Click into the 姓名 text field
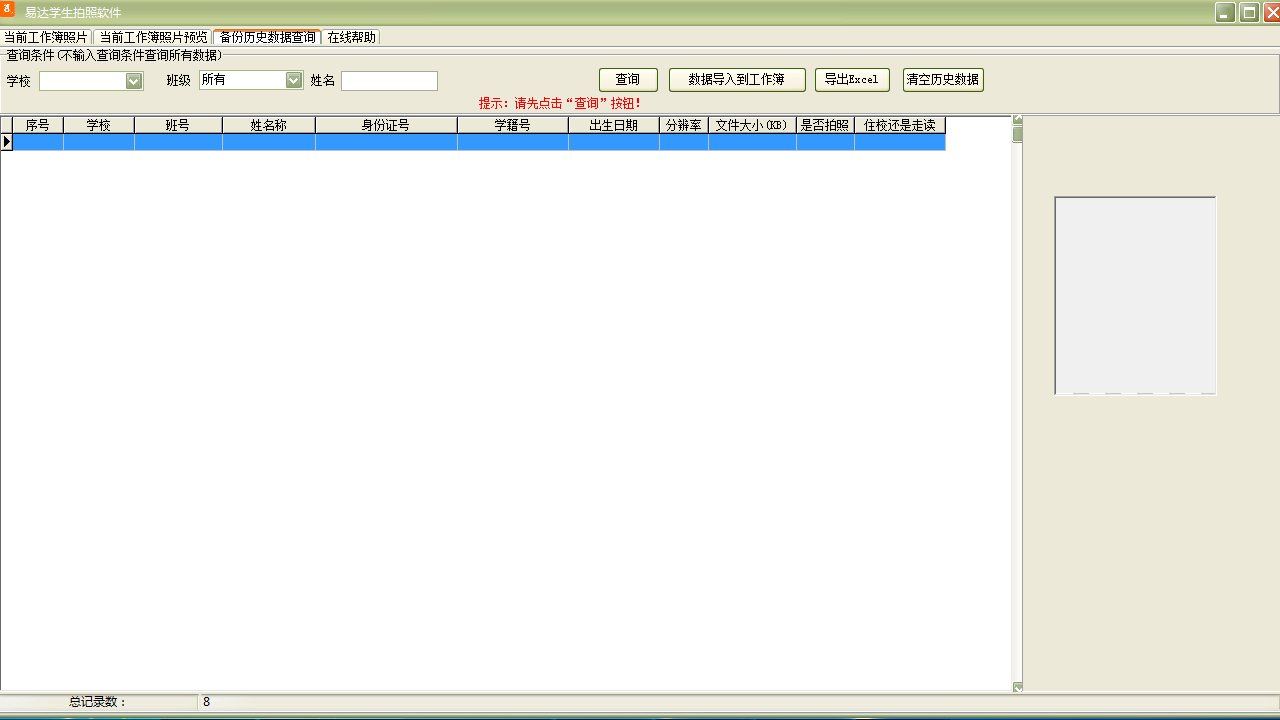This screenshot has height=720, width=1280. [x=389, y=81]
